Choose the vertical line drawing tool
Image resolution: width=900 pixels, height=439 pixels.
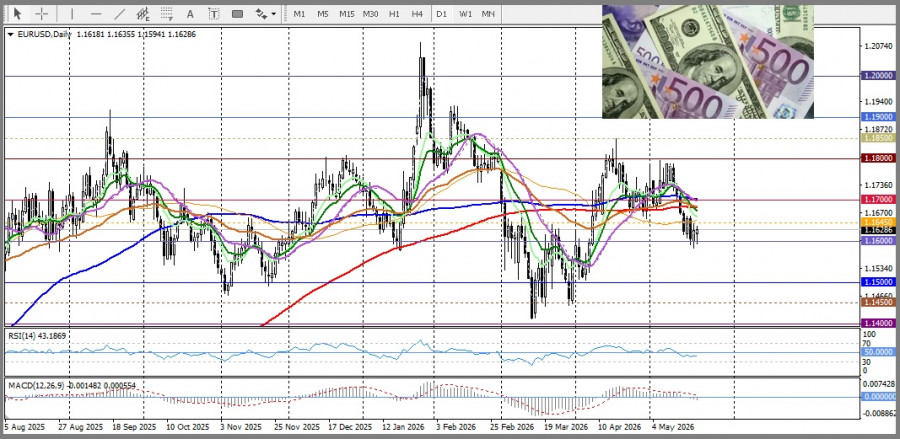(72, 13)
